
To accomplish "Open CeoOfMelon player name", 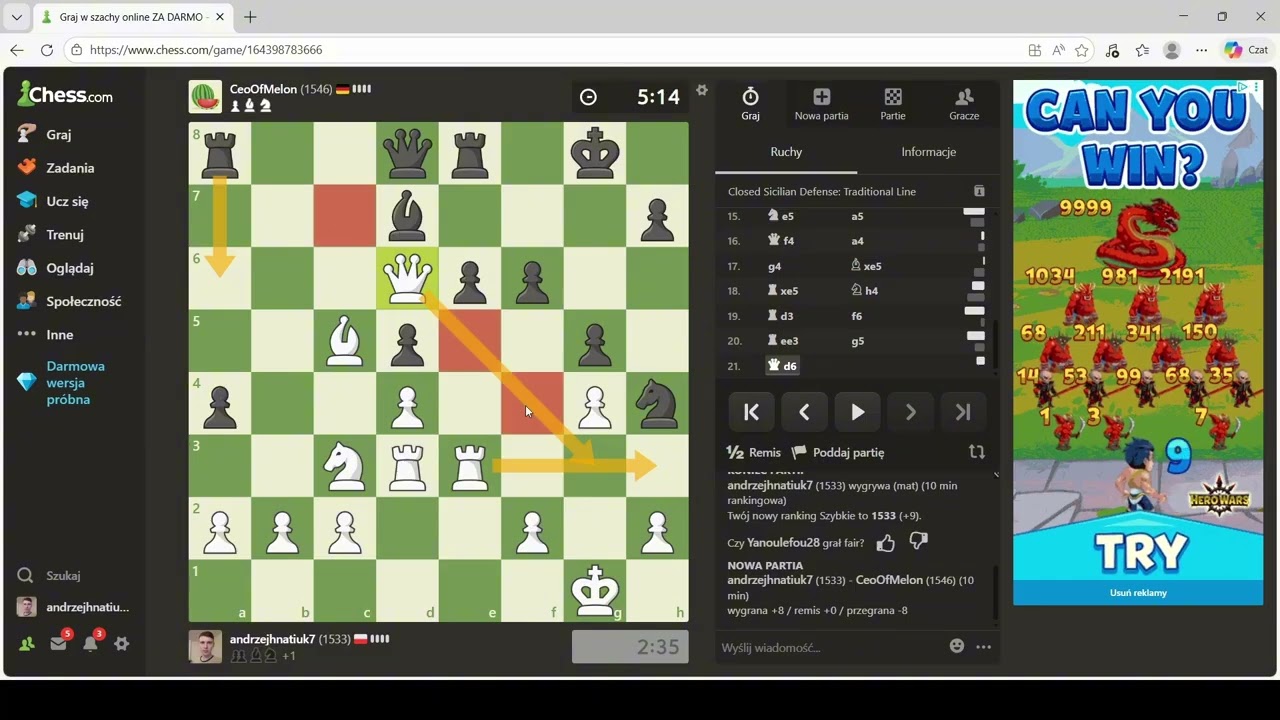I will tap(263, 89).
